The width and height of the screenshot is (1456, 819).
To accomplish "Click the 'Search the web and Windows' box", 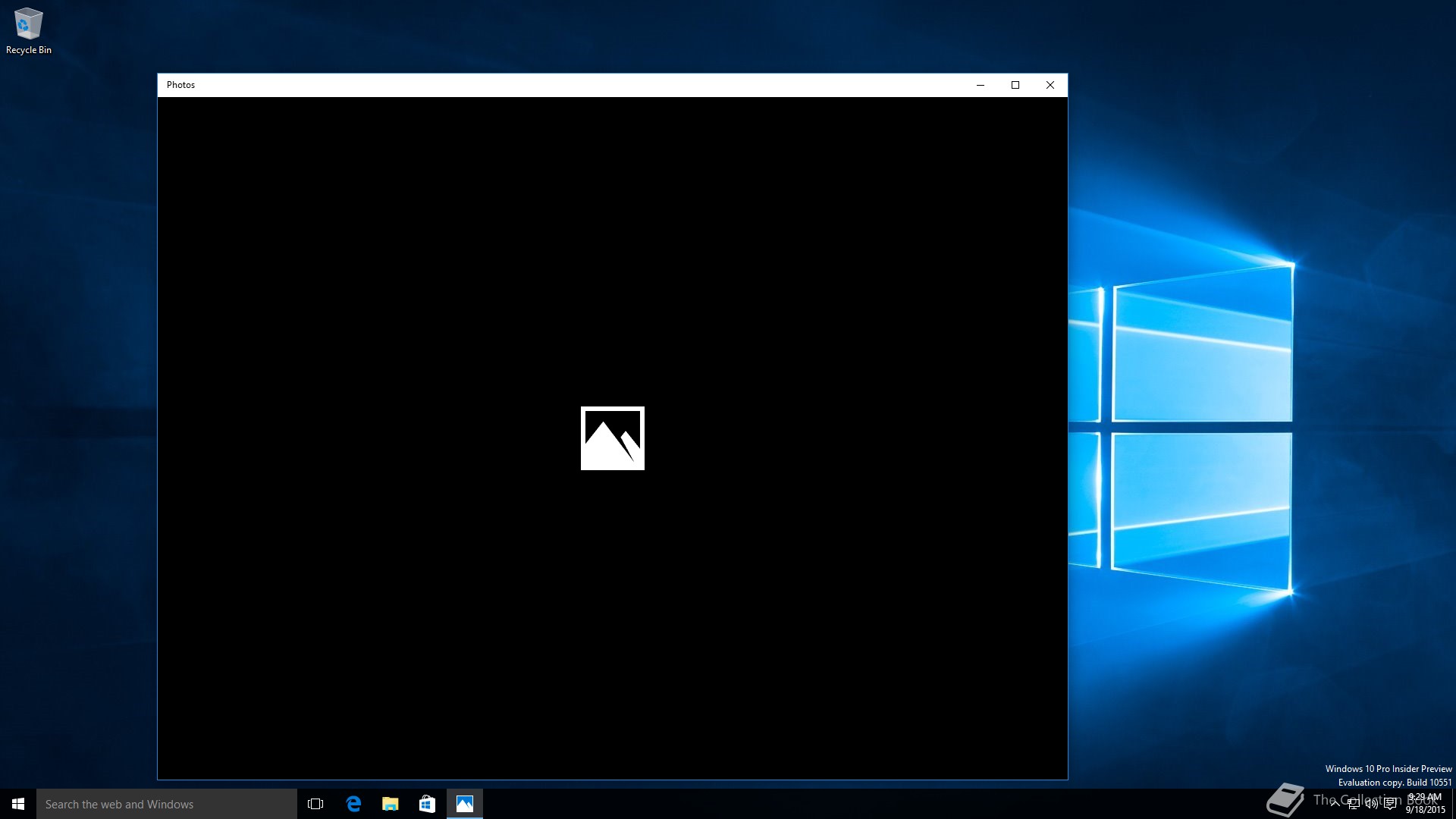I will (x=167, y=804).
